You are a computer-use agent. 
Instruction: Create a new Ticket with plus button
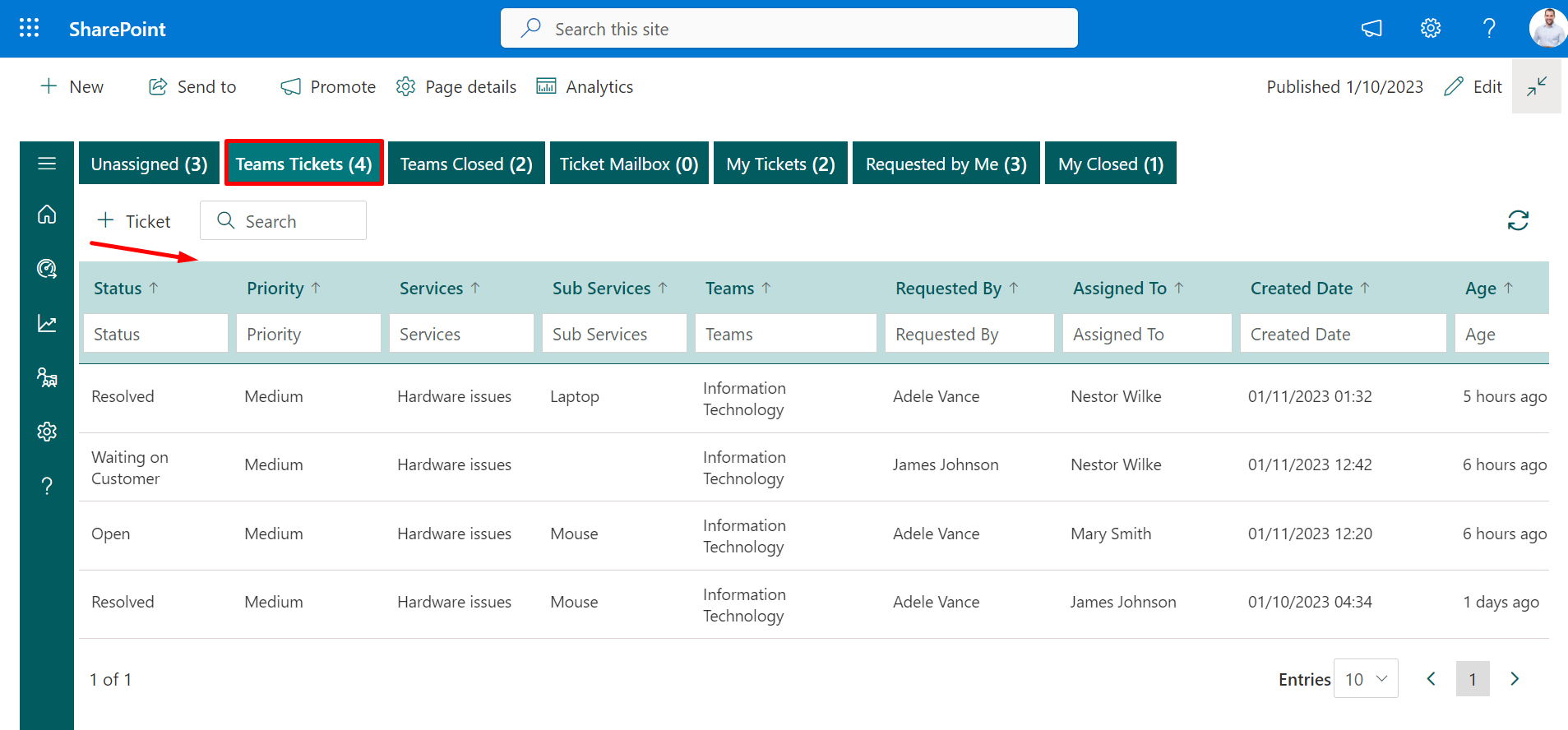click(133, 220)
